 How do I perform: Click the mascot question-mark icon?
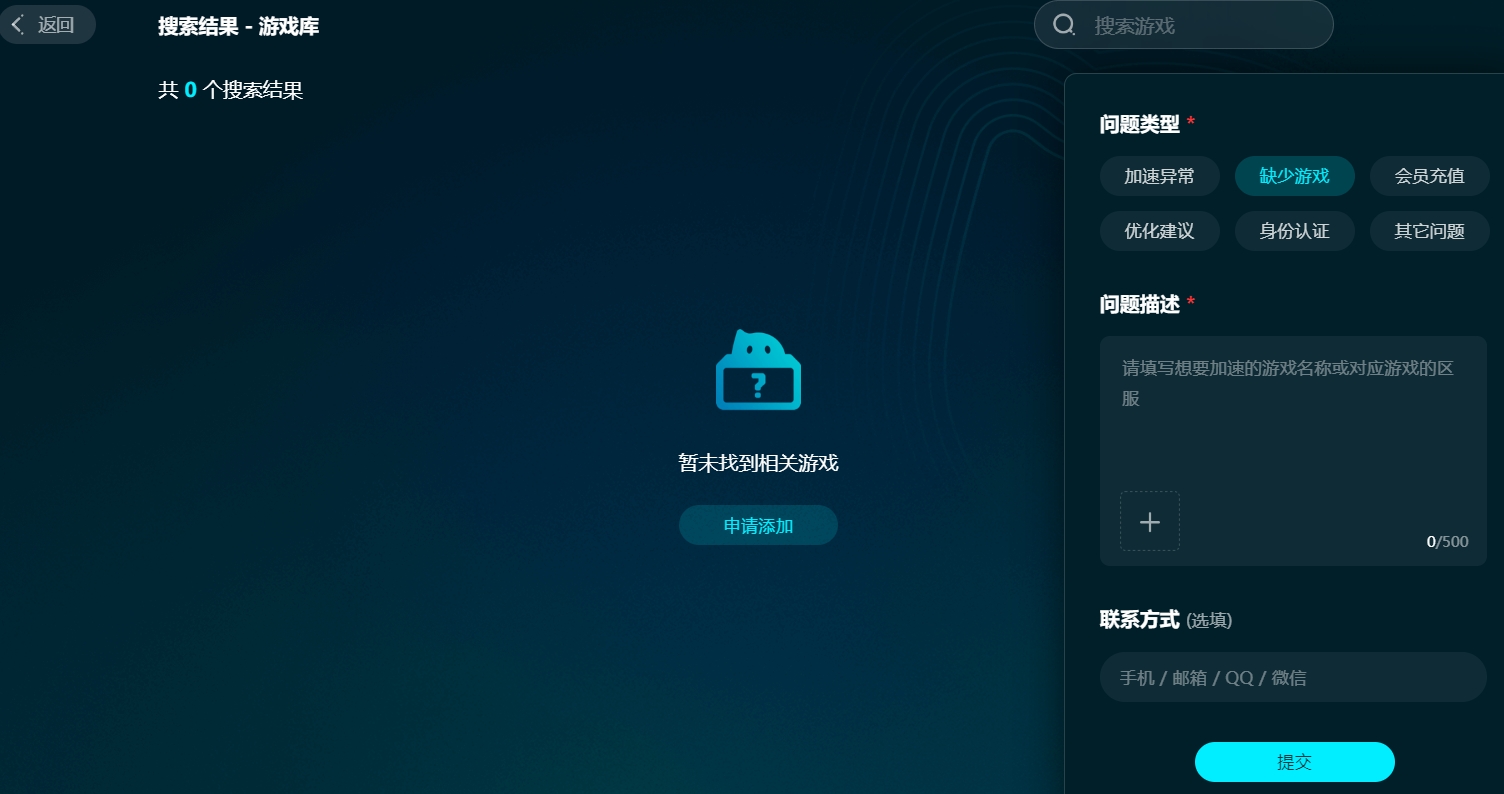click(x=758, y=370)
